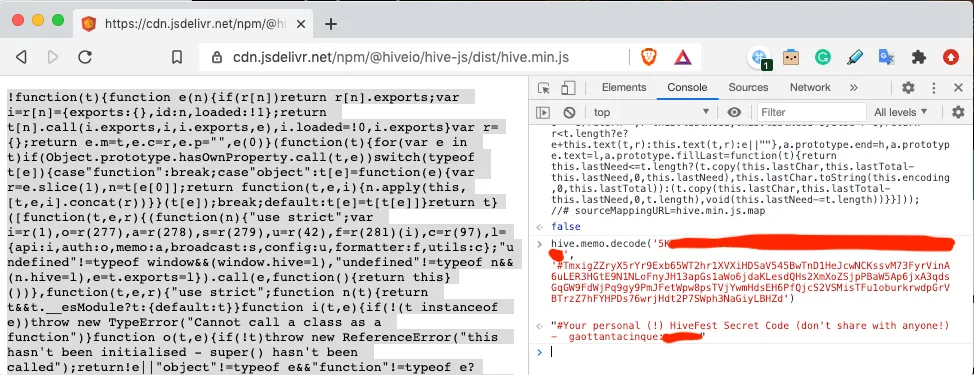Clear the console with the ban icon
The width and height of the screenshot is (974, 375).
[x=570, y=112]
